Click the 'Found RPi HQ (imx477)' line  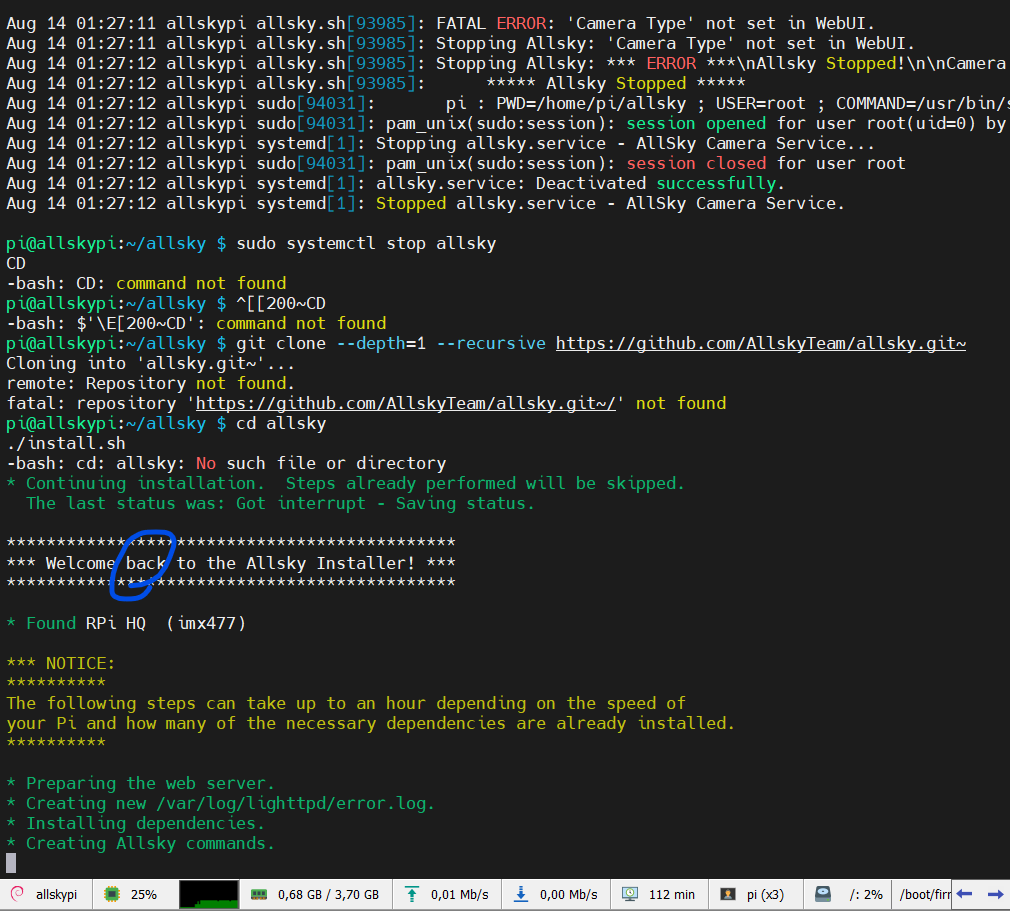126,623
